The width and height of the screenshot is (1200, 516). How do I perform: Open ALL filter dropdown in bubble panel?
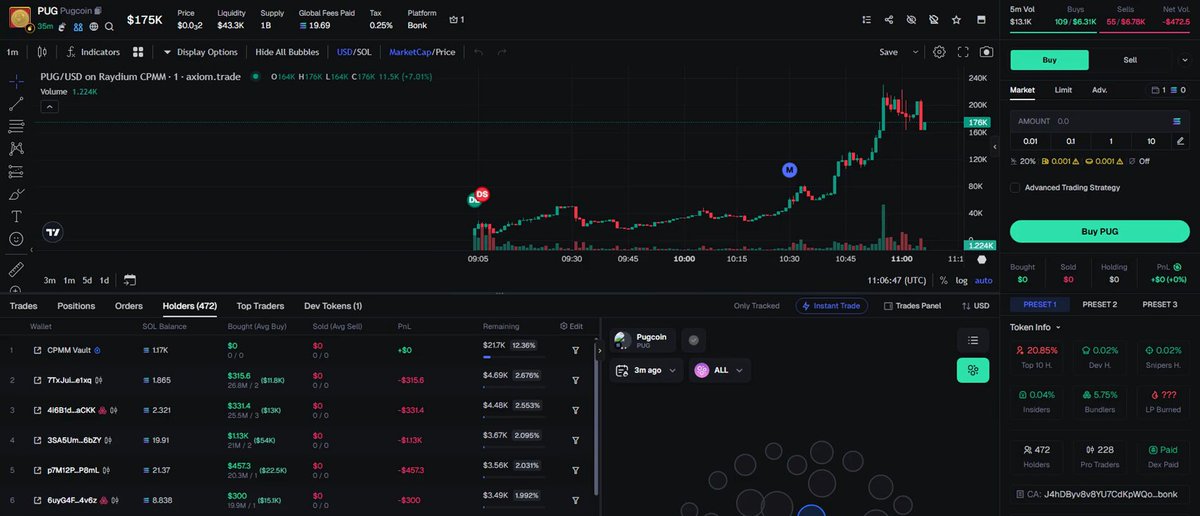point(720,370)
